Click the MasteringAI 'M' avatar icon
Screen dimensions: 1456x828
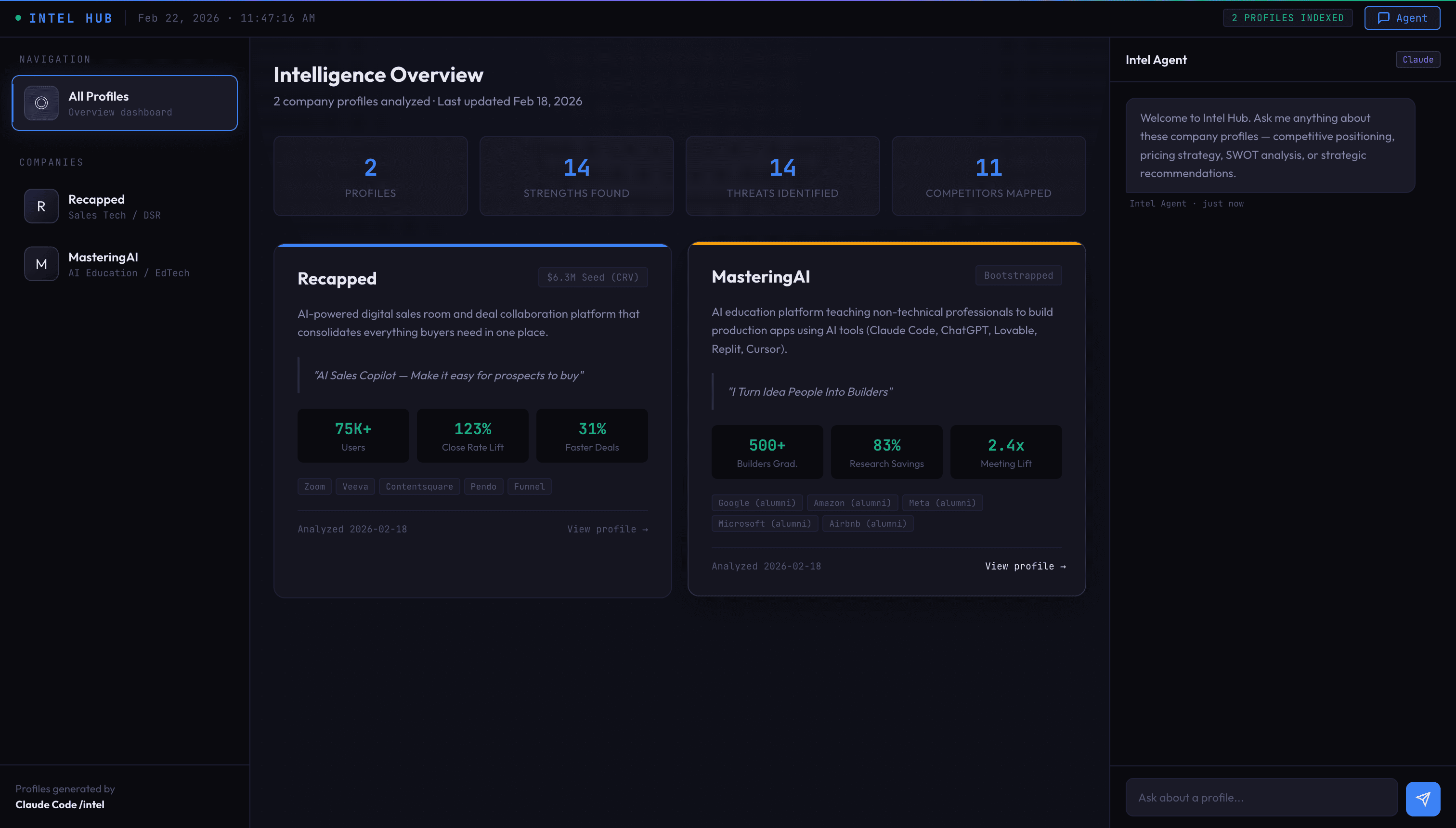(41, 264)
